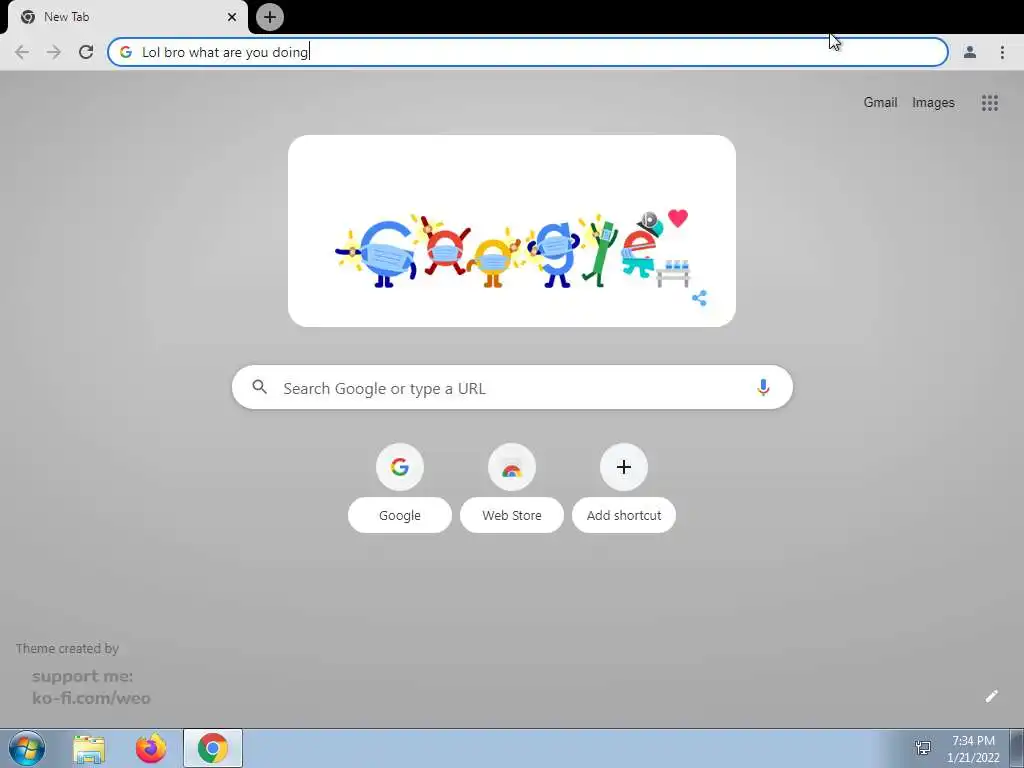The height and width of the screenshot is (768, 1024).
Task: Click the Search Google or type a URL box
Action: tap(513, 388)
